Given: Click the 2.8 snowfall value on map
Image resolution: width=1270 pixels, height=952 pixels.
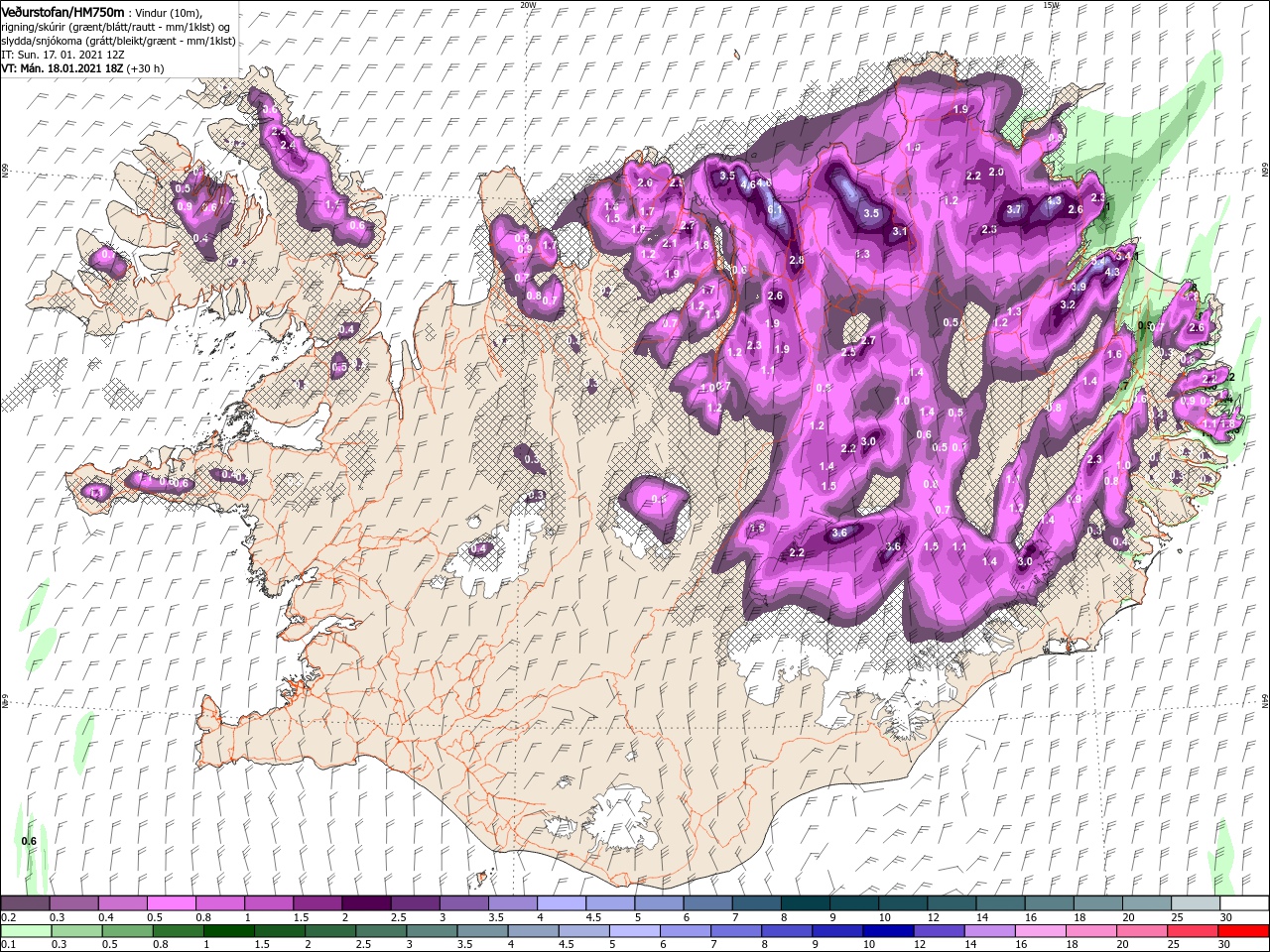Looking at the screenshot, I should 796,260.
